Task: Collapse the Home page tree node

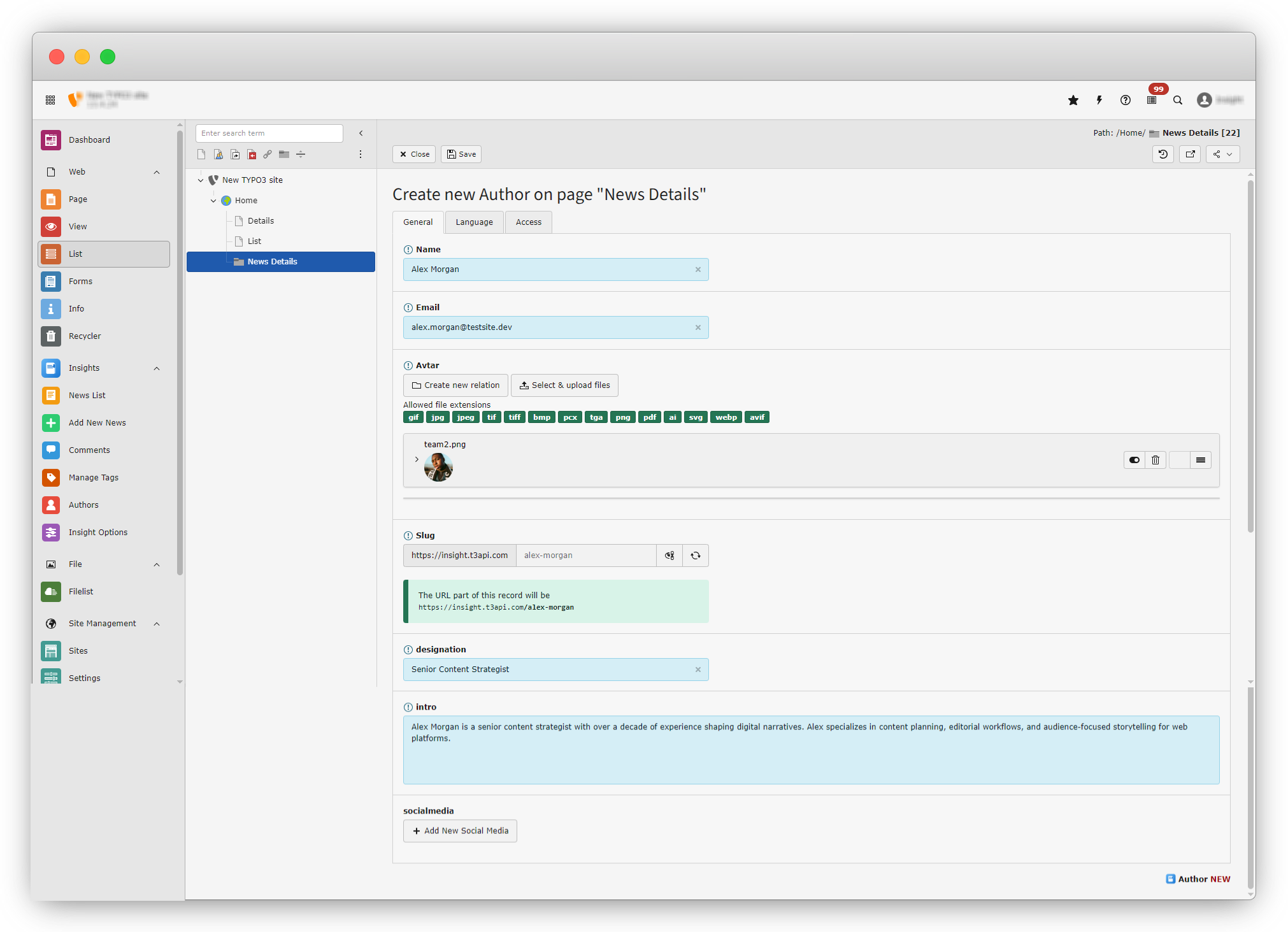Action: click(x=213, y=201)
